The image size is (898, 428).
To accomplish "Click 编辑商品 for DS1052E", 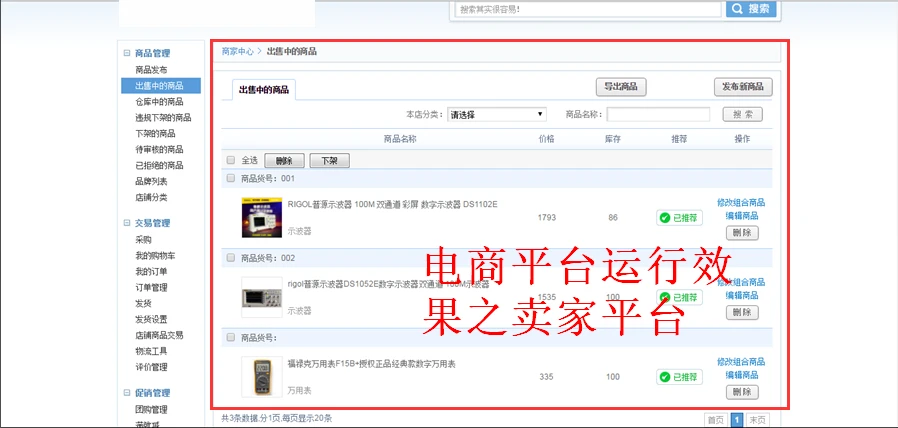I will [742, 295].
